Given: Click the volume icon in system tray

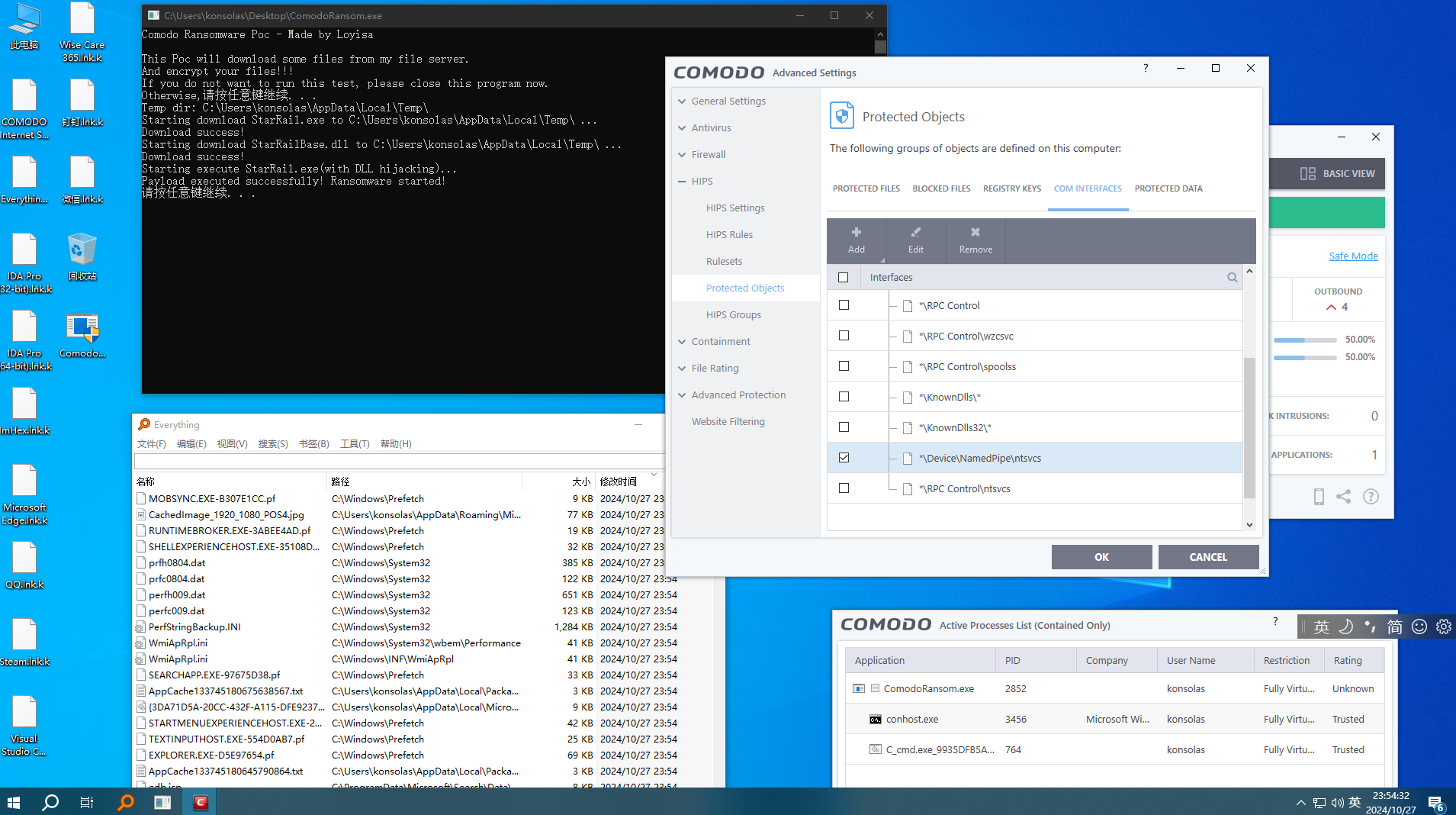Looking at the screenshot, I should coord(1337,803).
